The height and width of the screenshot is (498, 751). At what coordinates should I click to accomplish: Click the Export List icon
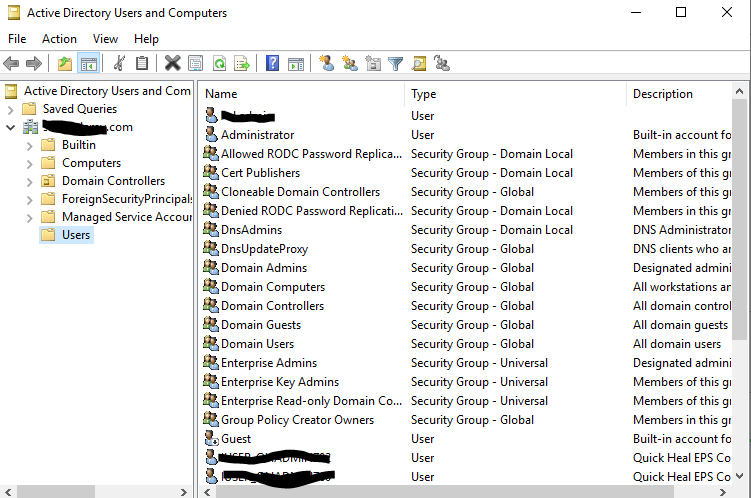click(x=242, y=63)
